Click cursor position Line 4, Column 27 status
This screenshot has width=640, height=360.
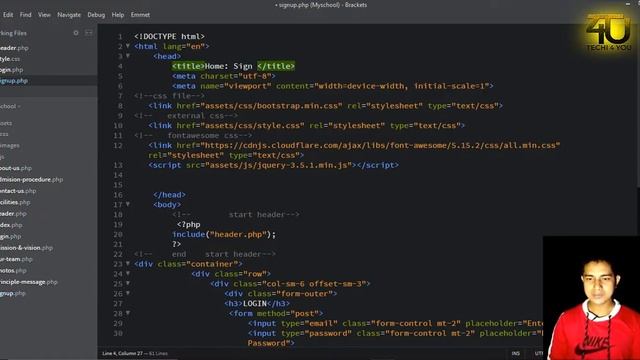(122, 353)
